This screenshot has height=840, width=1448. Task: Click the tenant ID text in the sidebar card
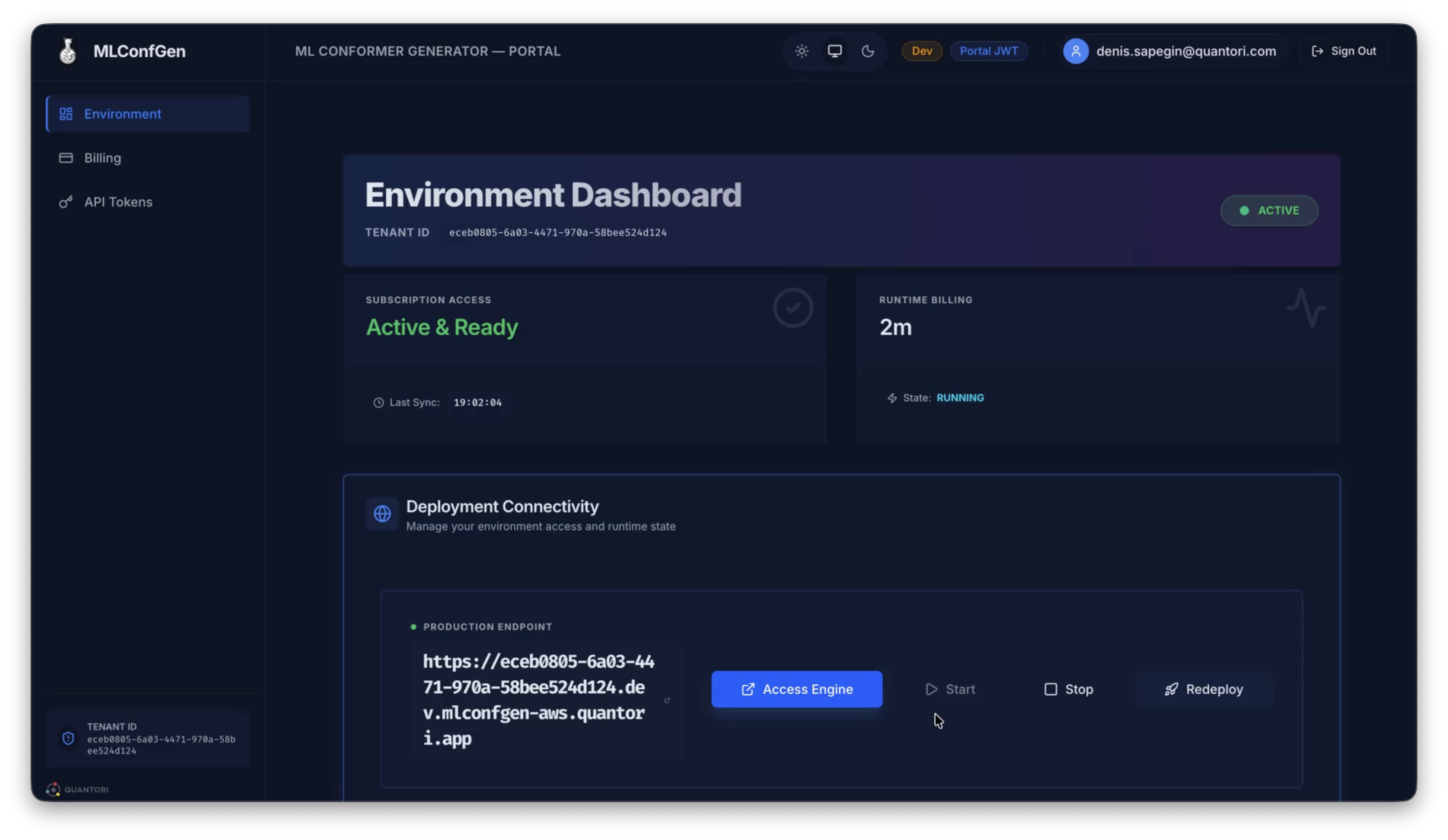pyautogui.click(x=161, y=745)
